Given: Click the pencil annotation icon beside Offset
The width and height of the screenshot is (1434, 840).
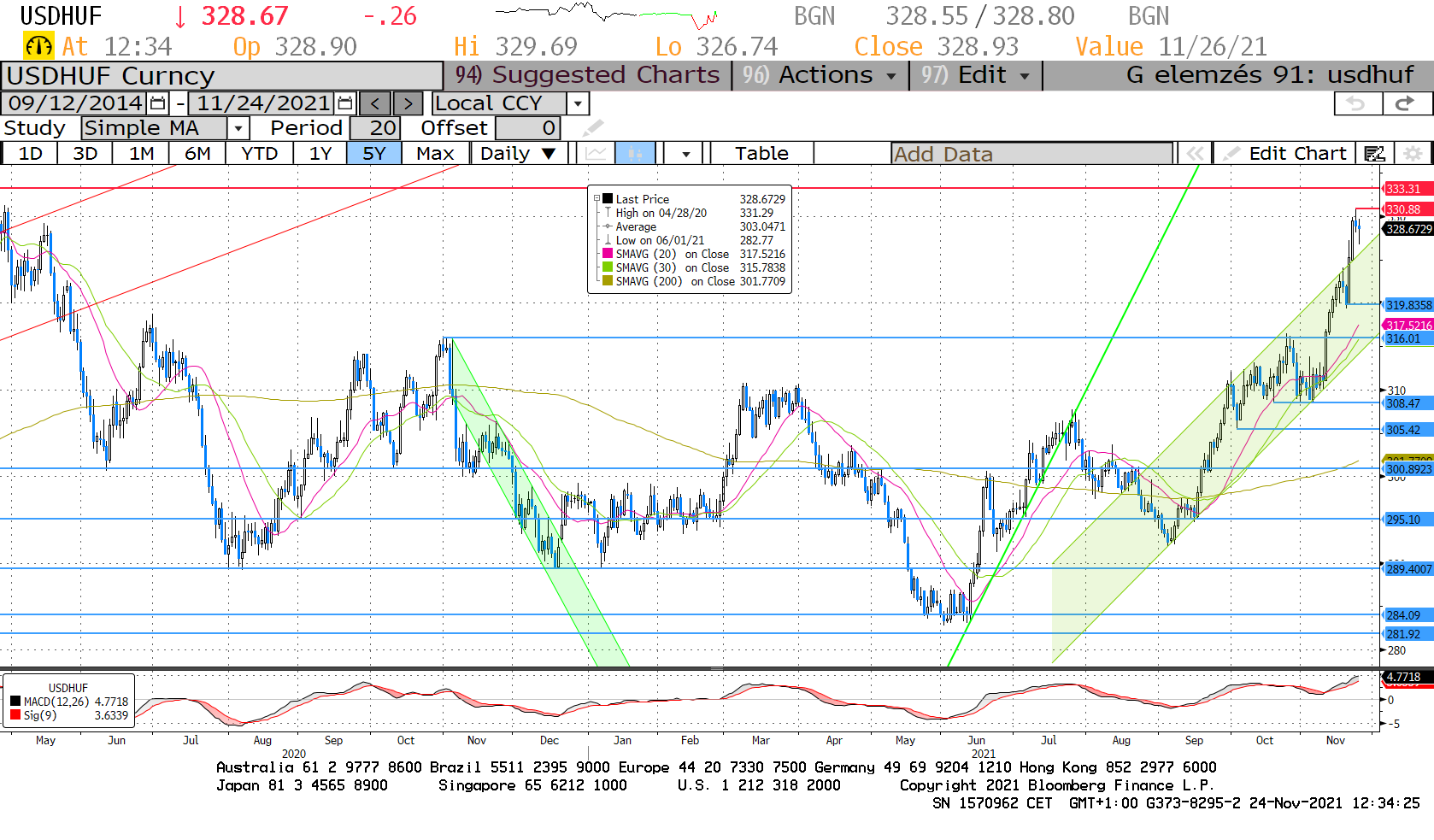Looking at the screenshot, I should tap(592, 128).
